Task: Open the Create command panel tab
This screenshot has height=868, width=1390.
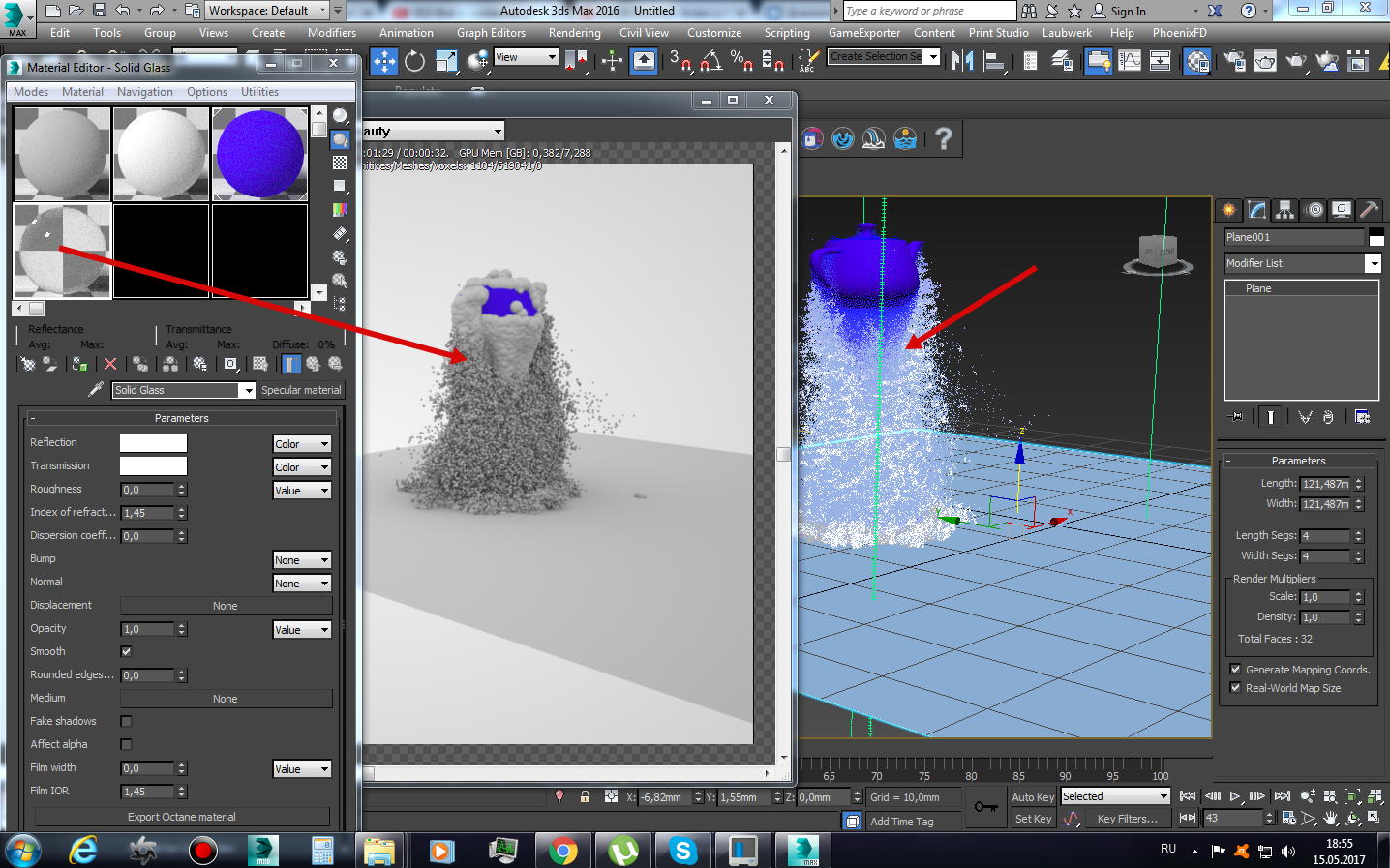Action: coord(1228,209)
